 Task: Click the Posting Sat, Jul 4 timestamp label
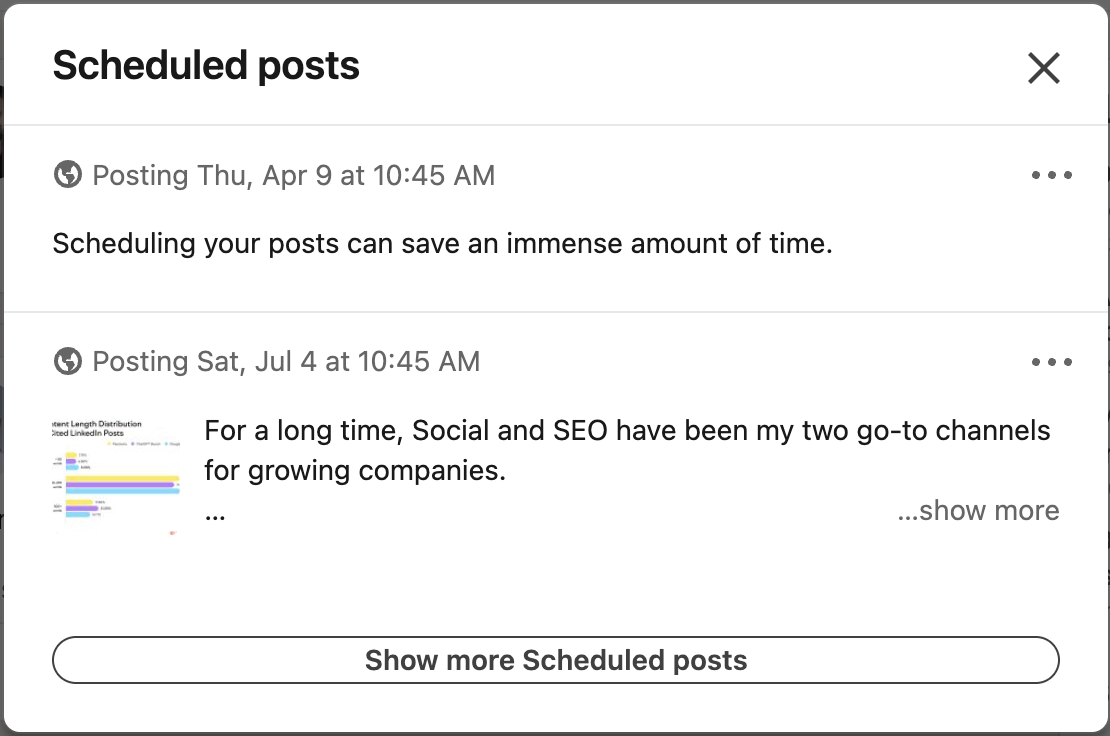click(x=286, y=361)
